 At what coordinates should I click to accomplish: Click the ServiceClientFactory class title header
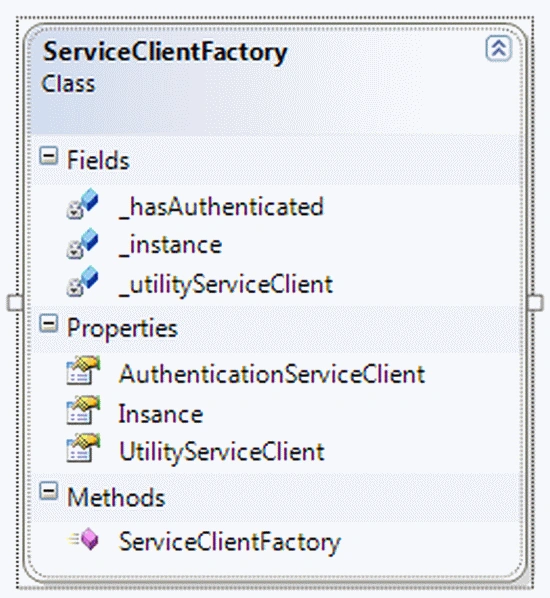pyautogui.click(x=165, y=52)
